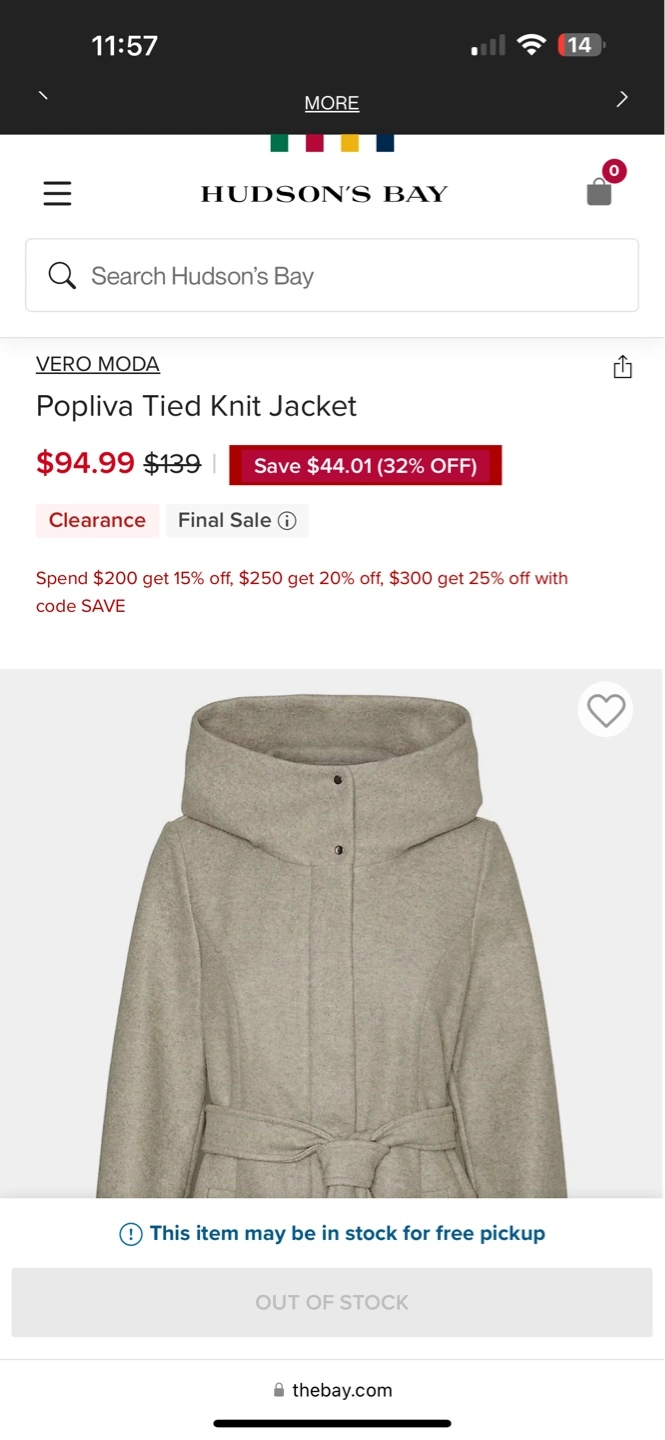Tap the Save $44.01 discount badge
Screen dimensions: 665x1440
click(365, 465)
